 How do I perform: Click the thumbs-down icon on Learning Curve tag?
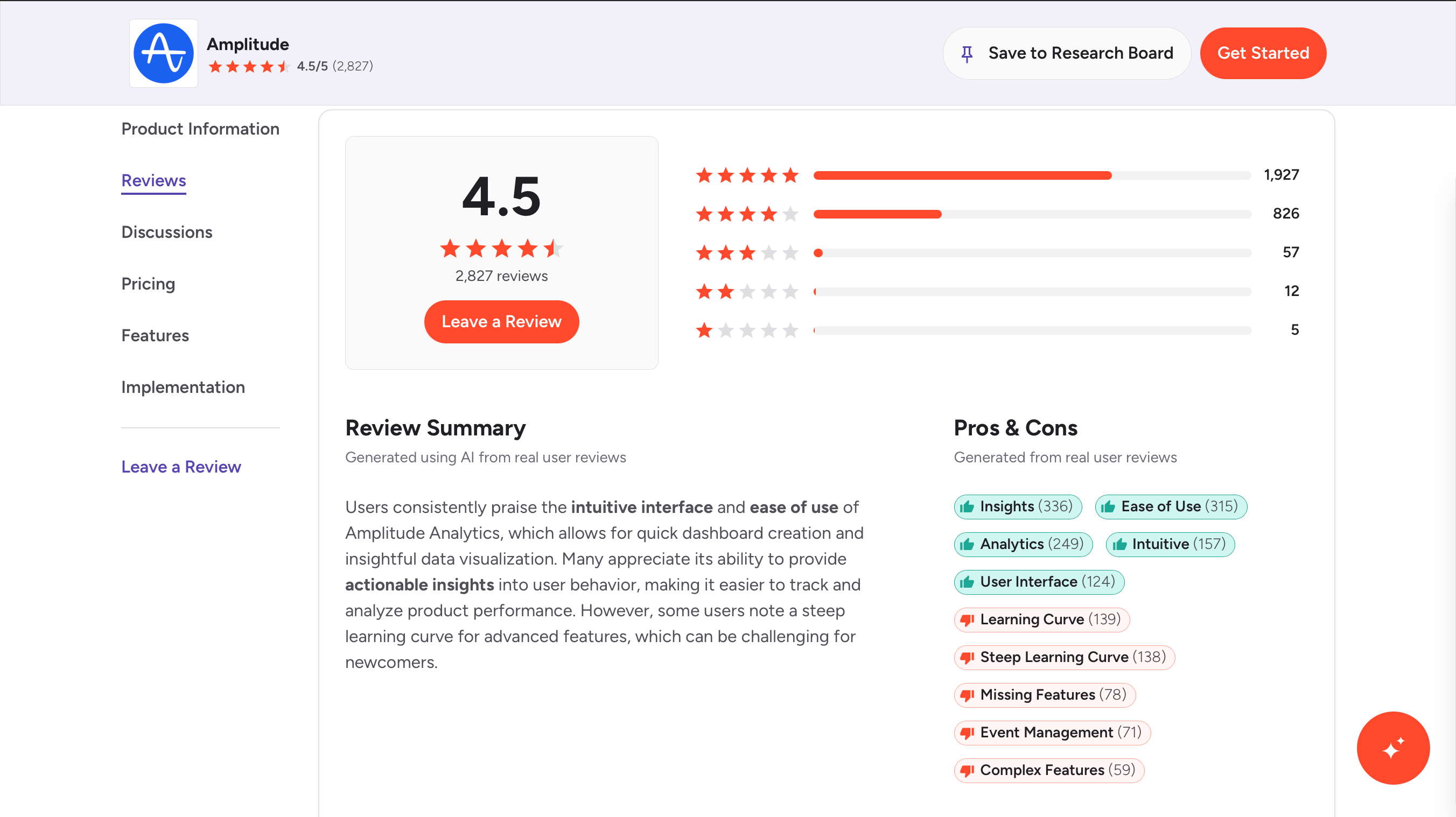coord(967,620)
